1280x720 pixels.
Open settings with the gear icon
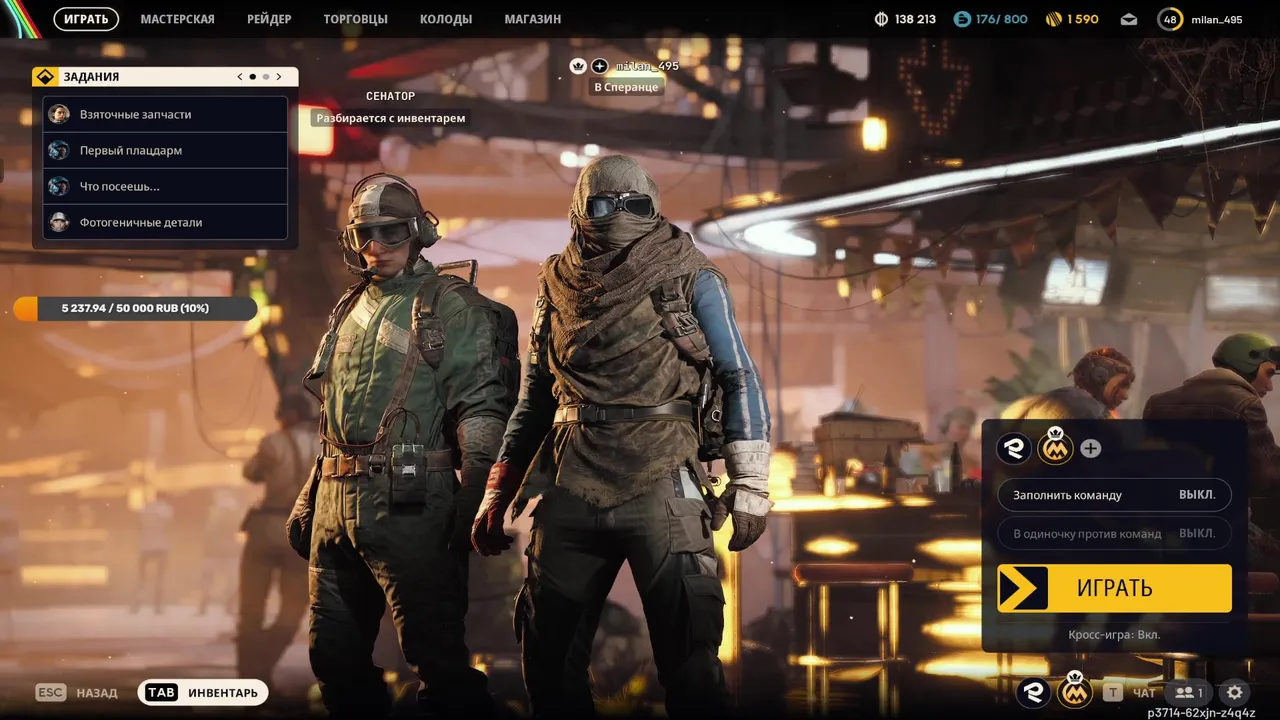coord(1235,692)
